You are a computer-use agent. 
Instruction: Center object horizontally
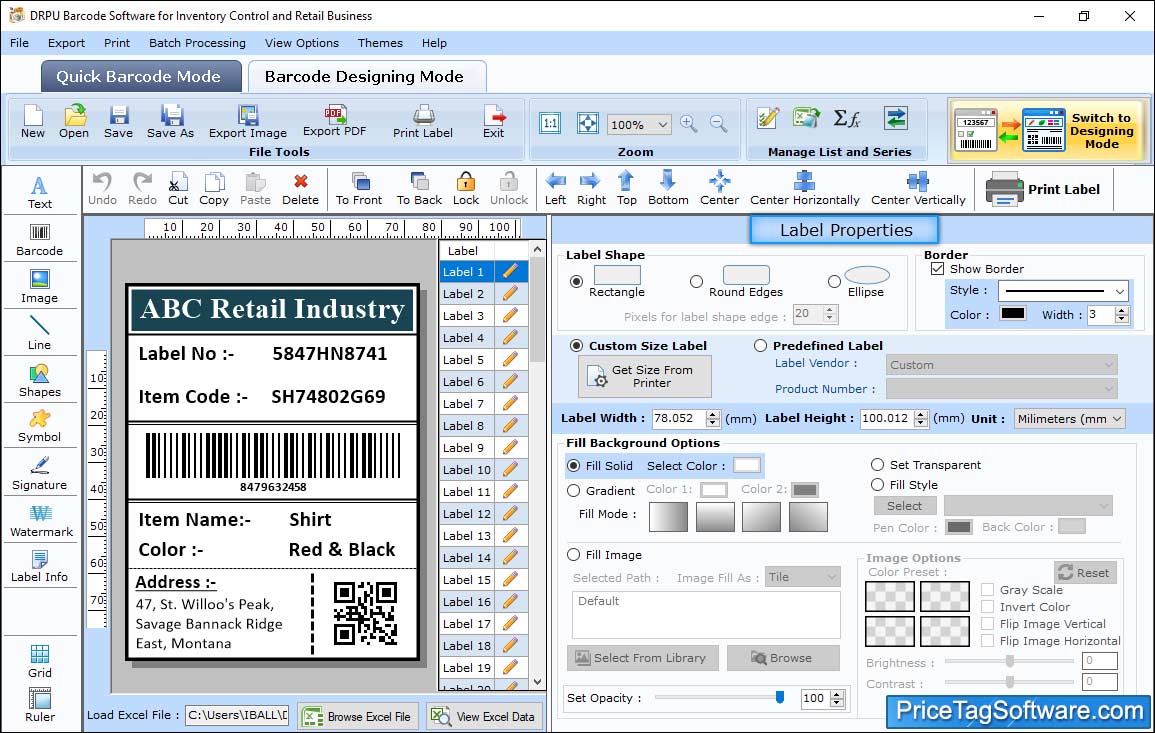tap(804, 189)
